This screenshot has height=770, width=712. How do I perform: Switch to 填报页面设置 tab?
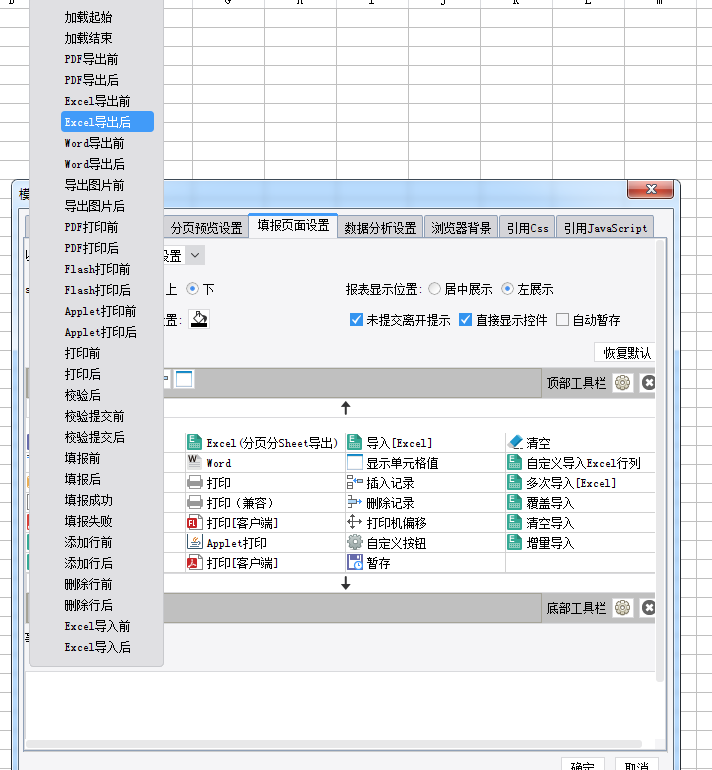pos(293,225)
